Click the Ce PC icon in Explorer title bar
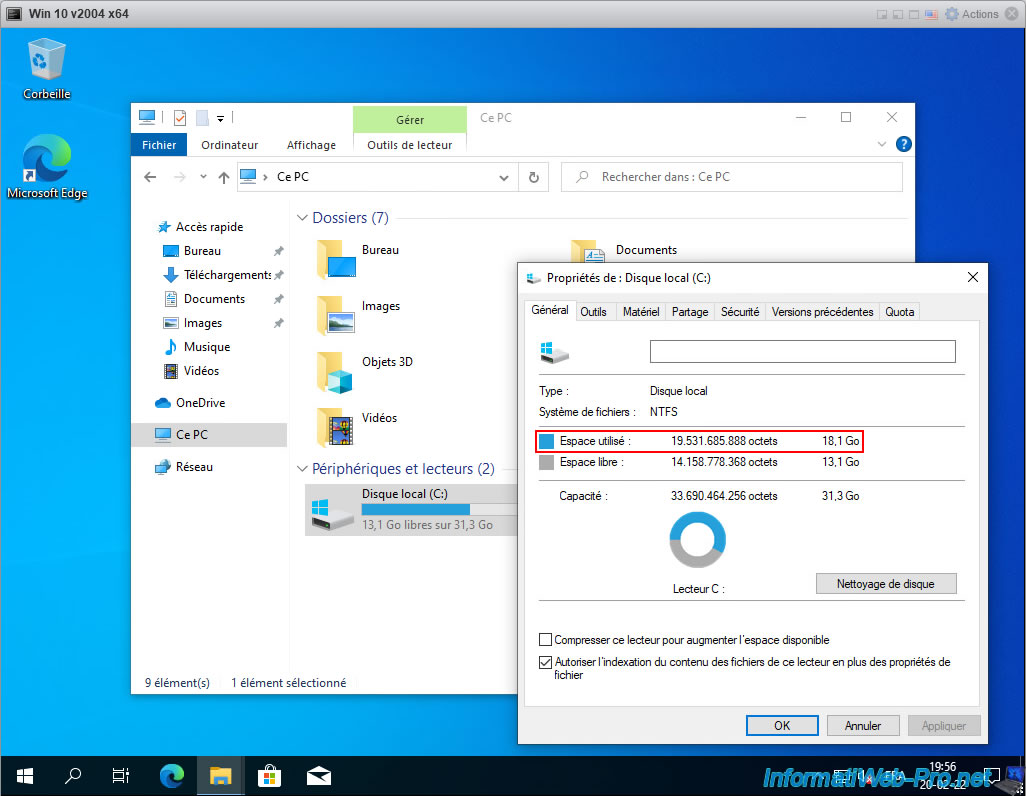 point(147,118)
